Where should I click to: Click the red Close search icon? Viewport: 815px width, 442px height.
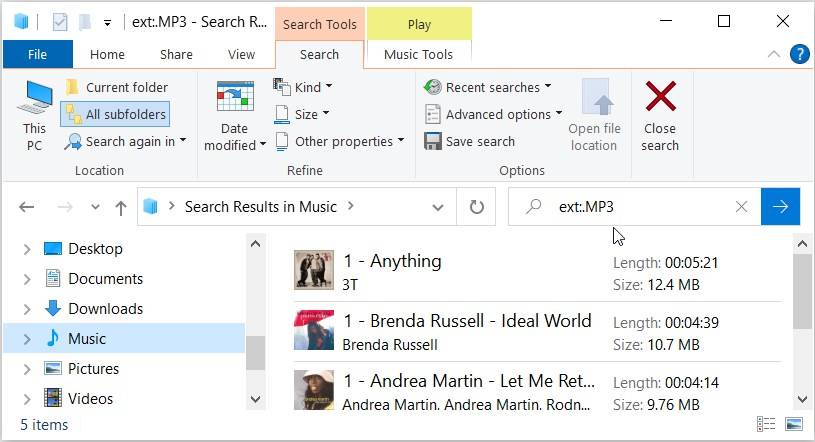point(661,96)
